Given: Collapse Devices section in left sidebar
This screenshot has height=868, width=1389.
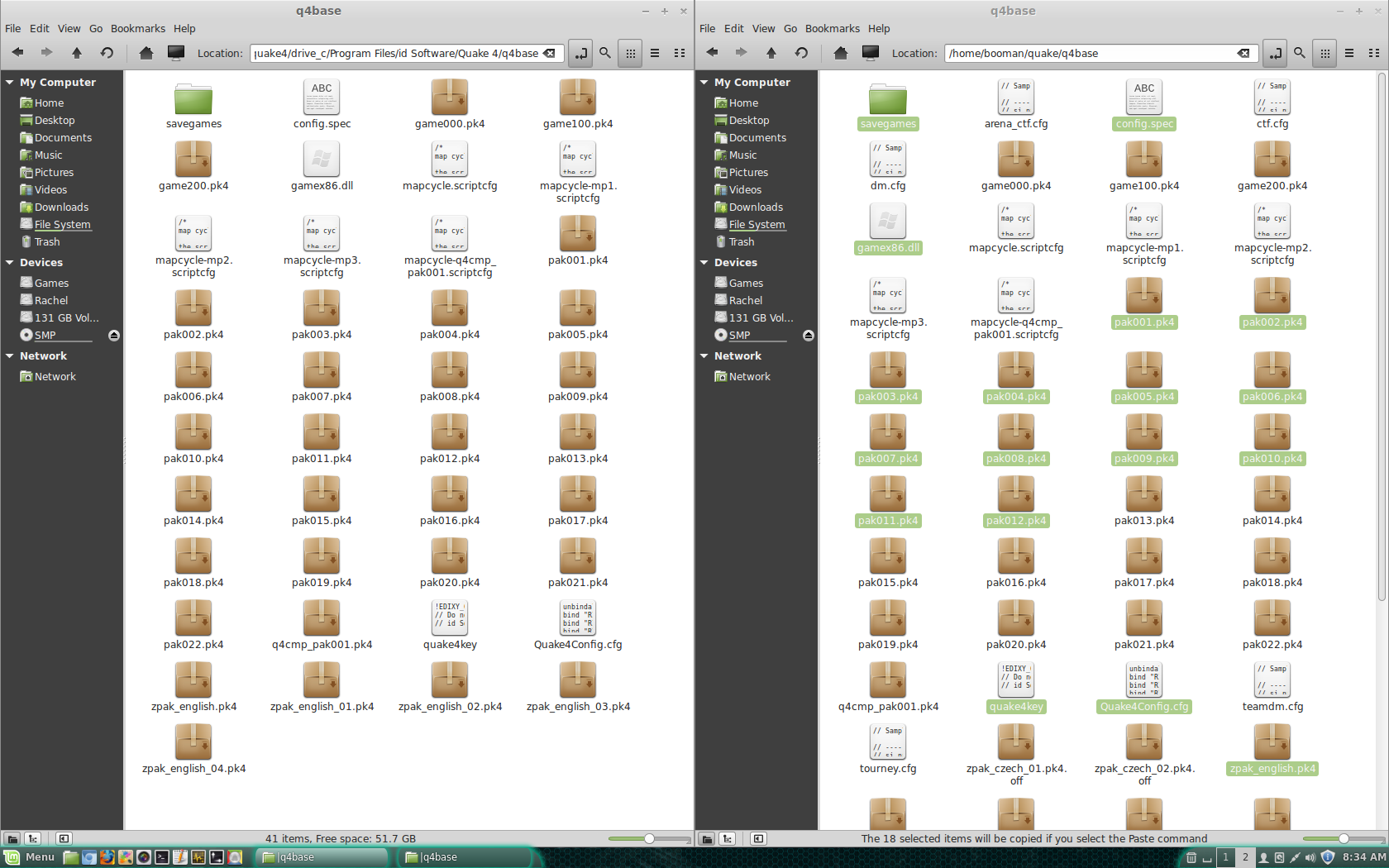Looking at the screenshot, I should click(10, 263).
